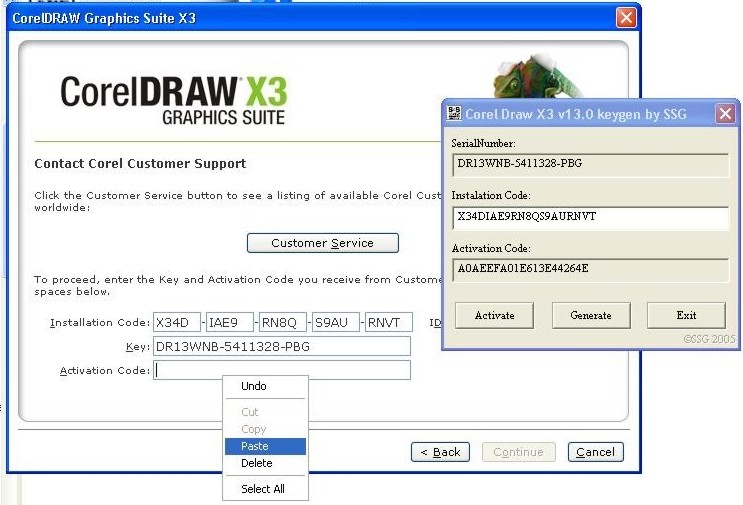Click the X34D installation code box
The image size is (743, 505).
point(177,322)
